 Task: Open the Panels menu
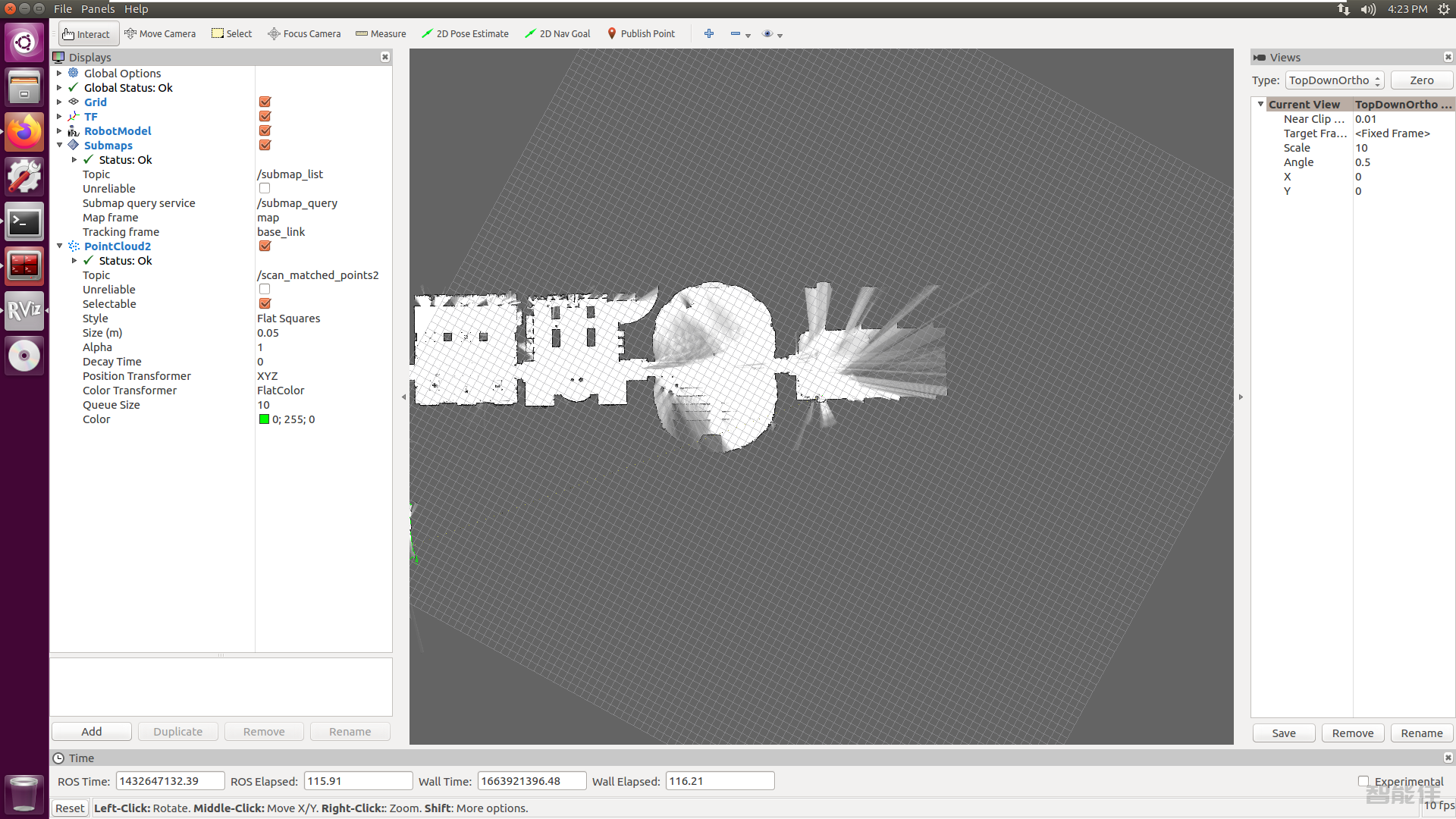[98, 9]
